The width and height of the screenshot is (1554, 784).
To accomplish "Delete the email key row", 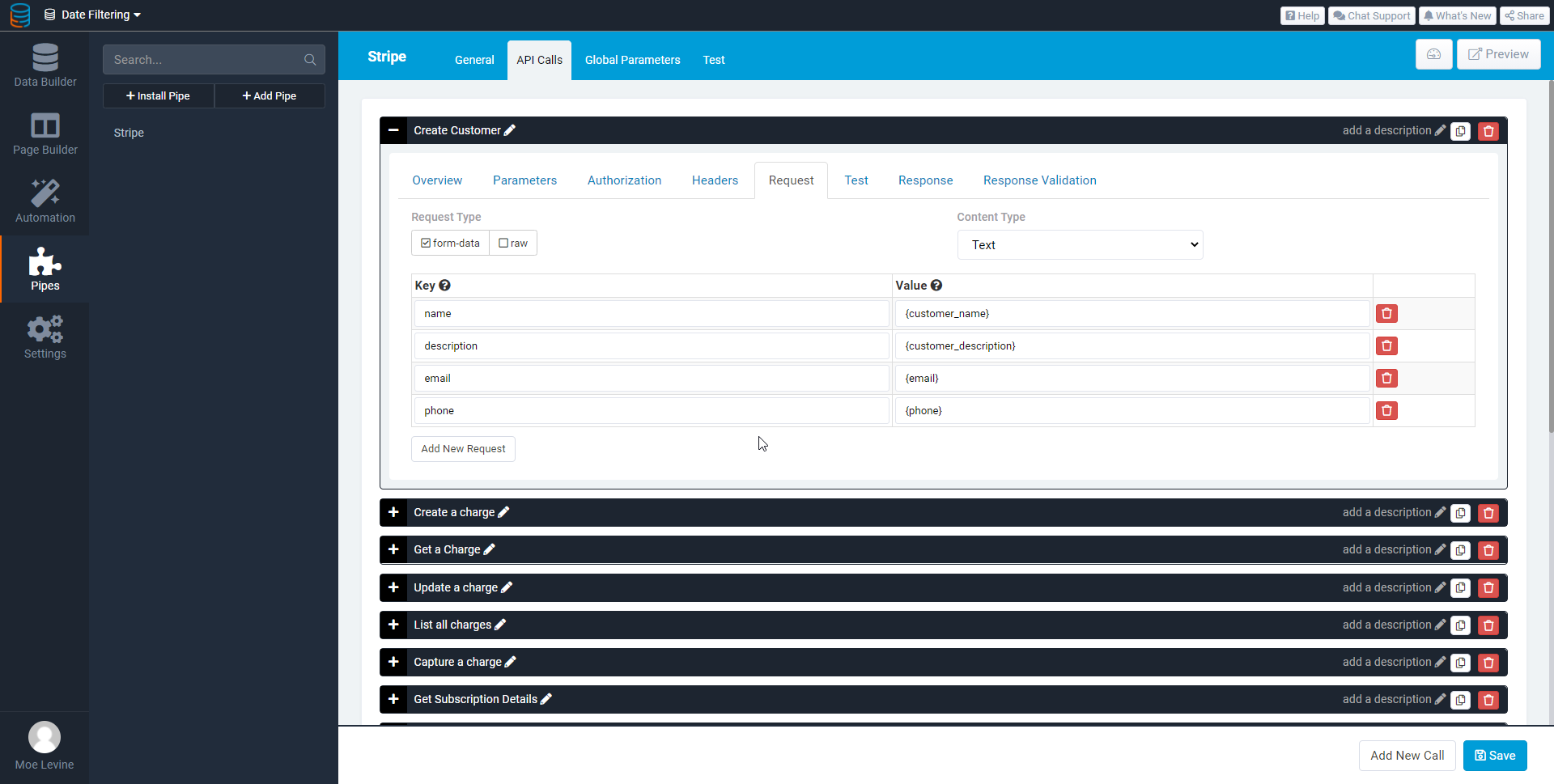I will (1386, 379).
